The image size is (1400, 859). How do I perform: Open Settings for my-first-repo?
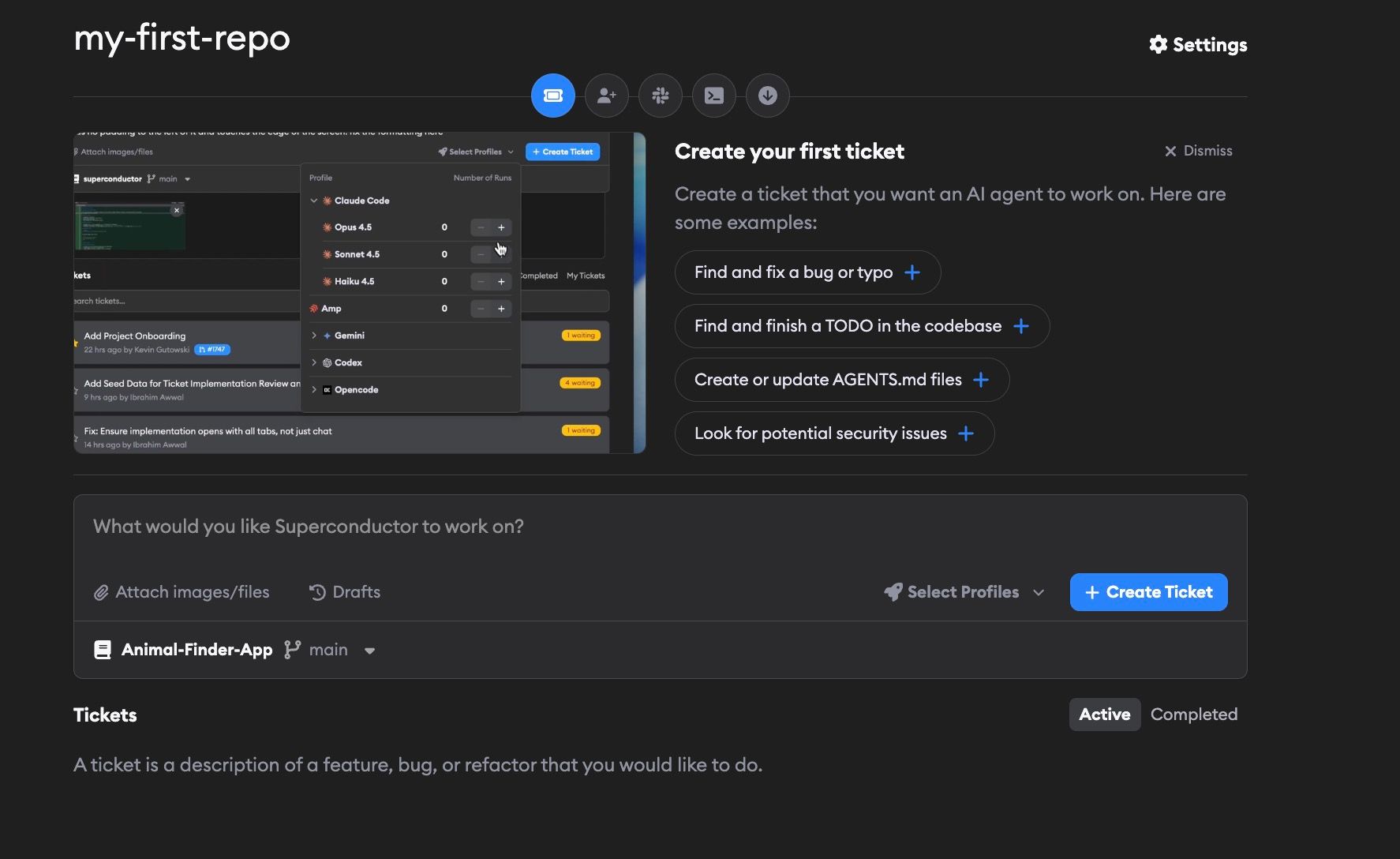(x=1198, y=44)
